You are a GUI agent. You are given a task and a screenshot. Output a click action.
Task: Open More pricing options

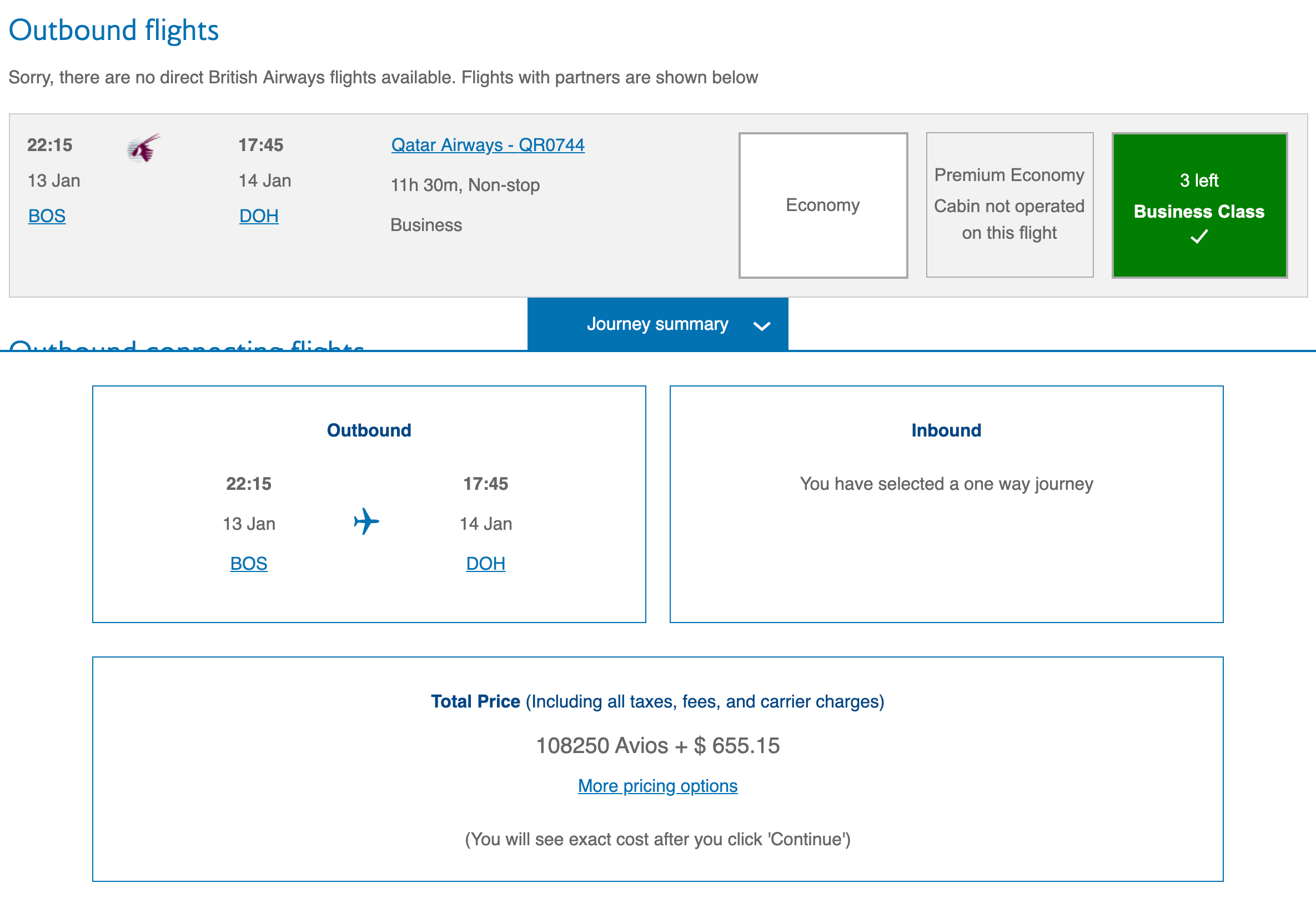point(657,786)
